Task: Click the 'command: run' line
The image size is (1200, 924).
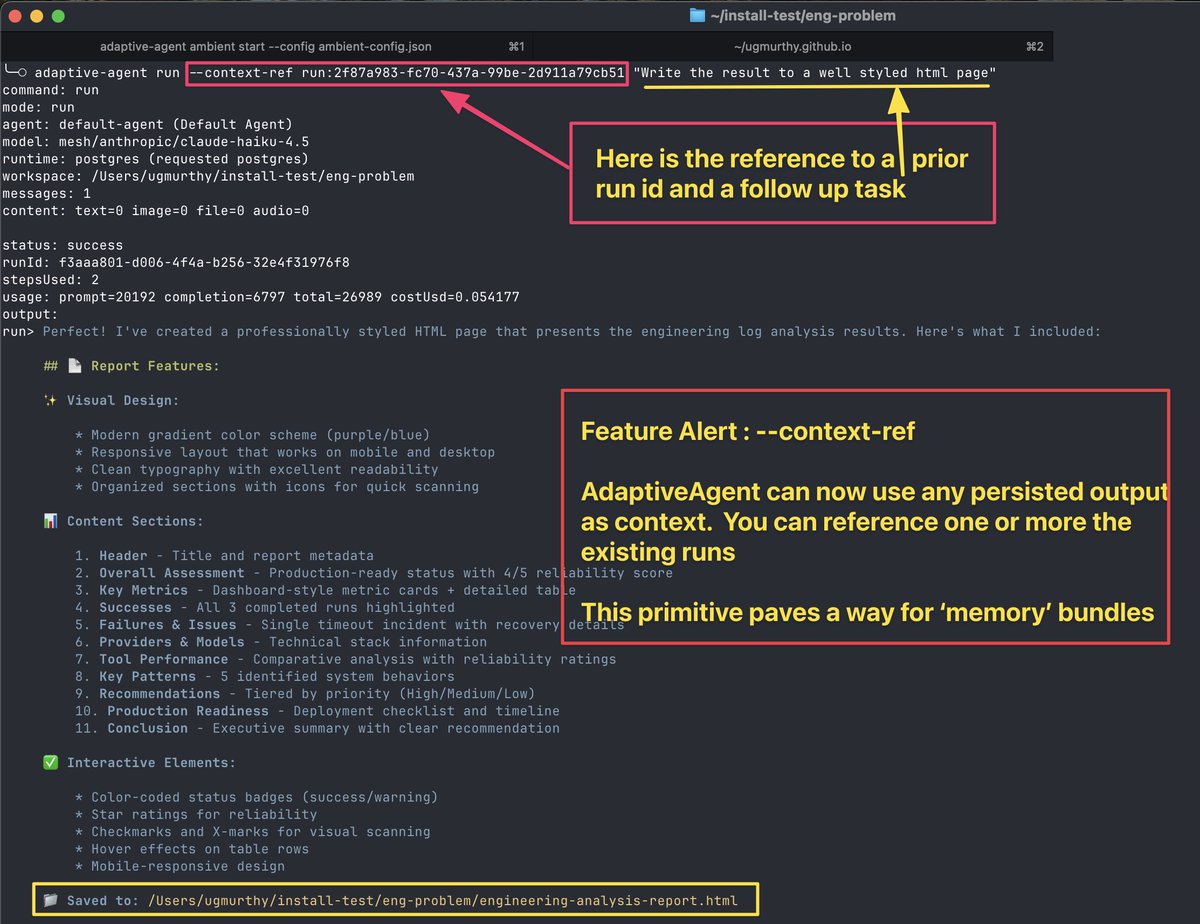Action: (x=52, y=90)
